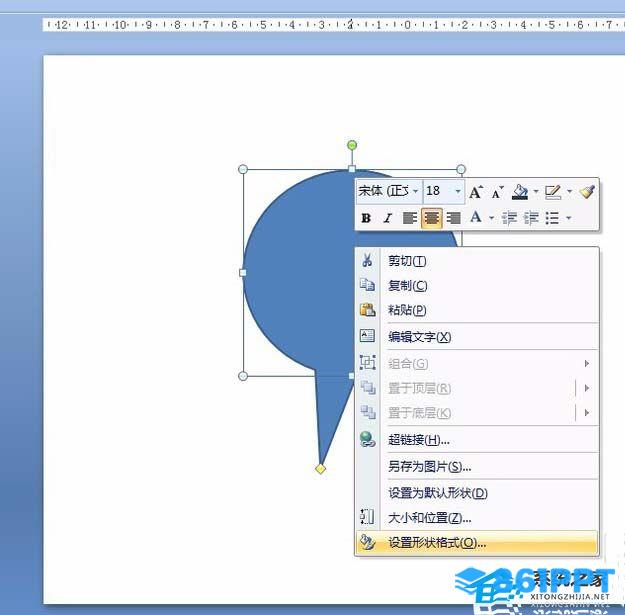Align text right
The image size is (625, 615).
coord(454,218)
